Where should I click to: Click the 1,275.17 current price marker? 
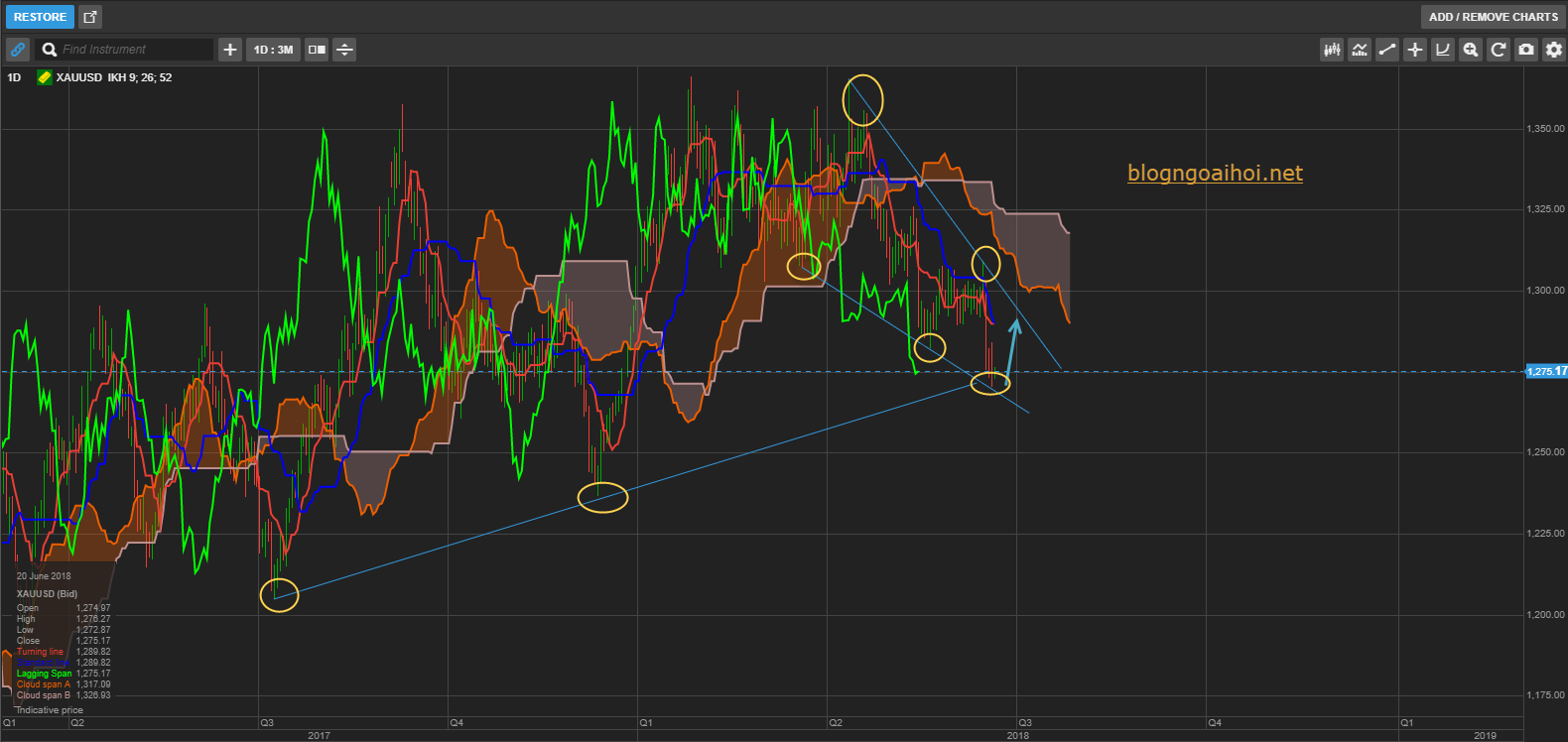point(1545,371)
